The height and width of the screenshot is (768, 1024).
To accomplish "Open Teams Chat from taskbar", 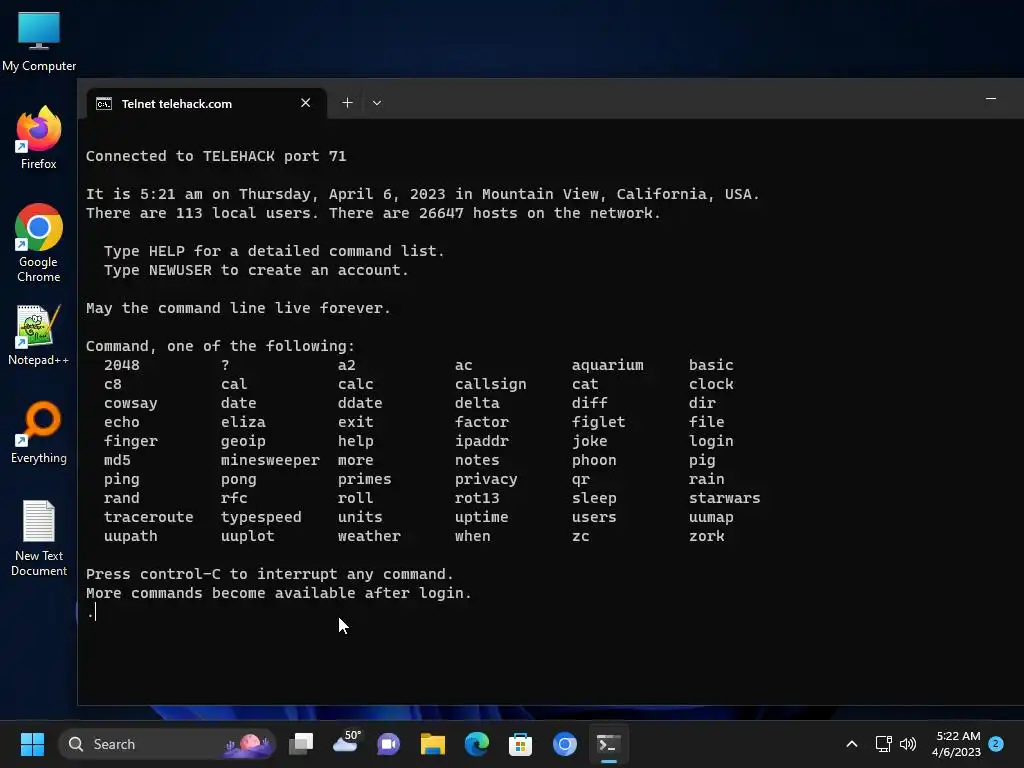I will tap(389, 744).
